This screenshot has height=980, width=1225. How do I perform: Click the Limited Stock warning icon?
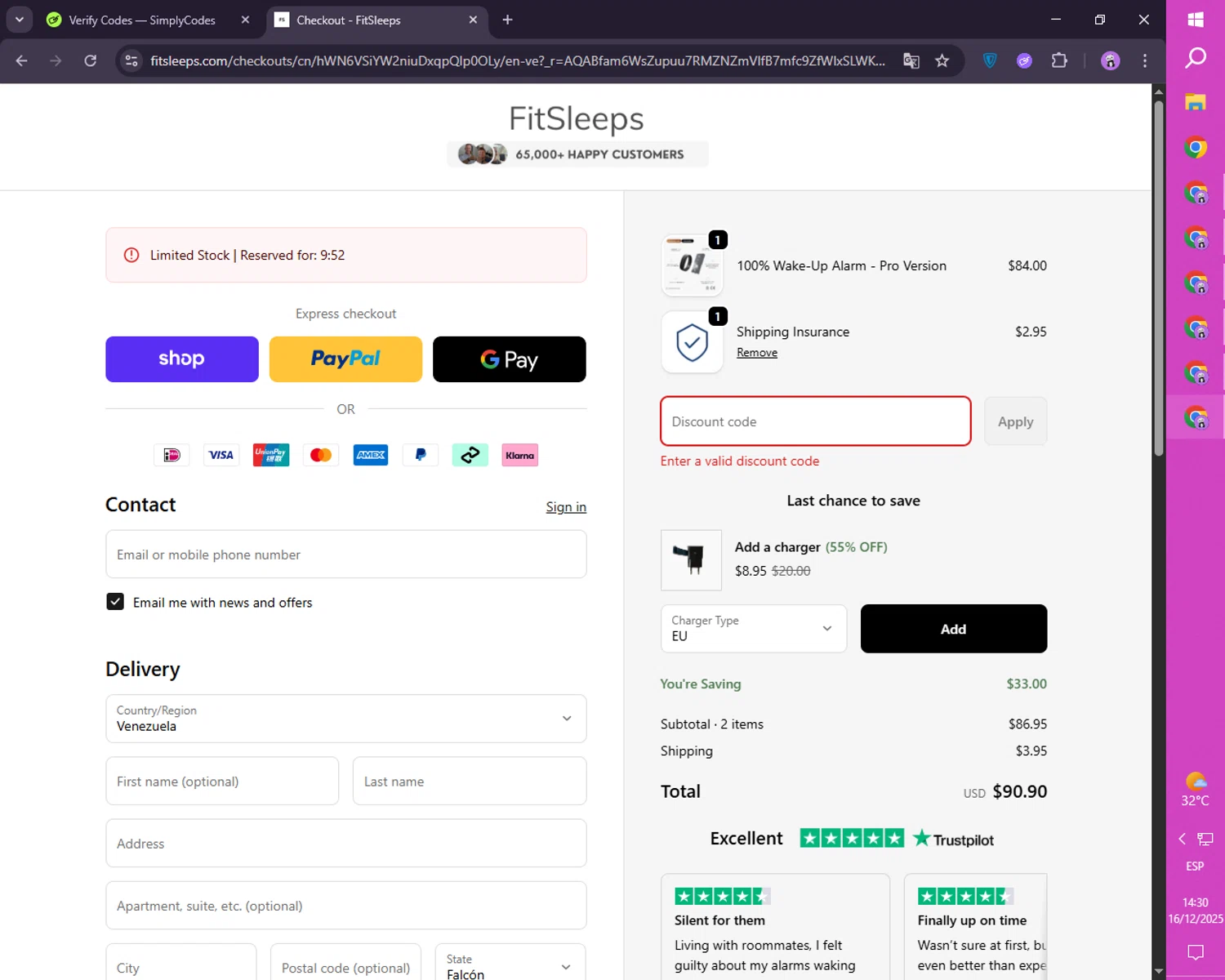coord(131,255)
